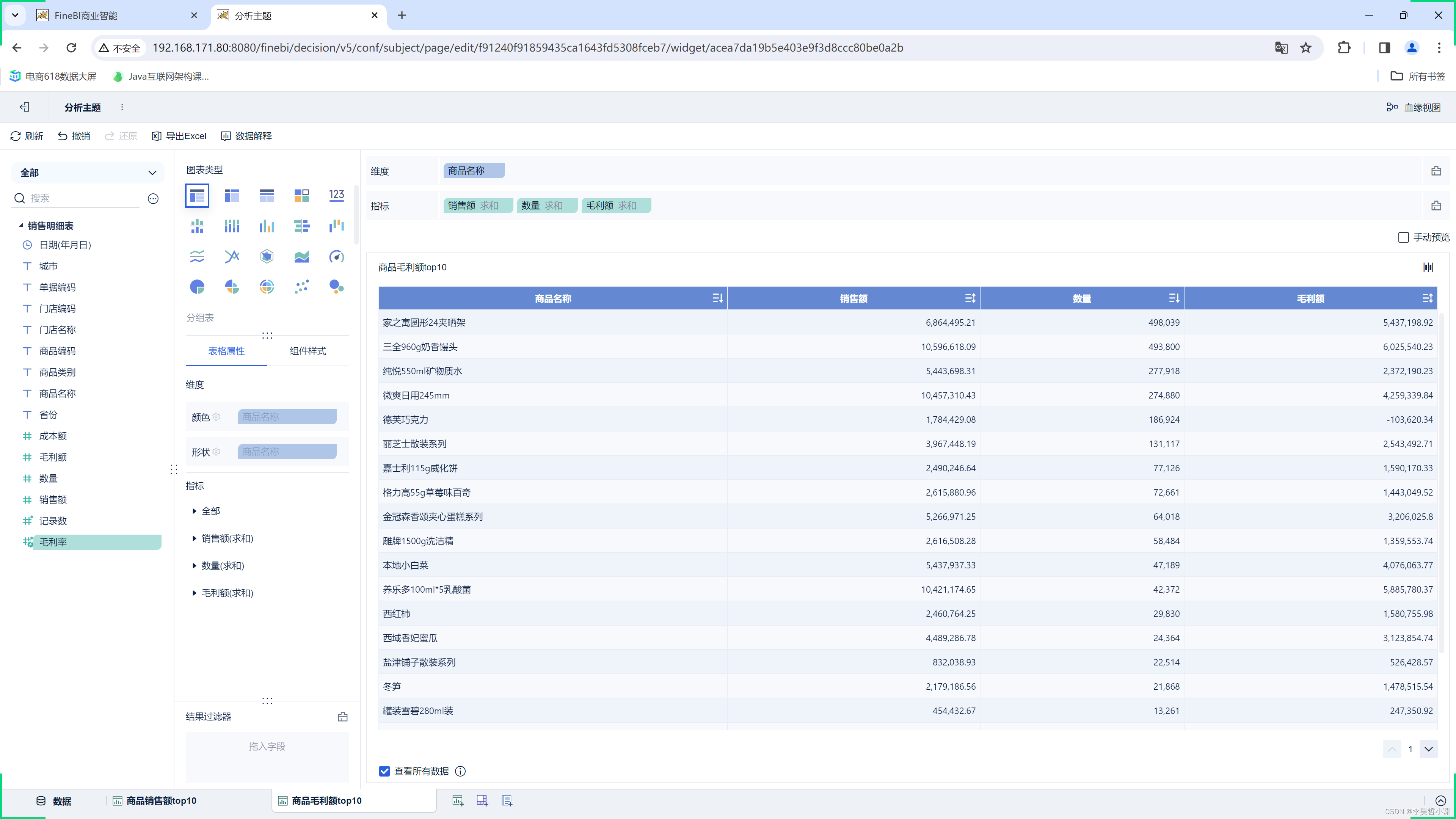Open the 商品销售额top10 bottom tab
Image resolution: width=1456 pixels, height=819 pixels.
pos(154,801)
